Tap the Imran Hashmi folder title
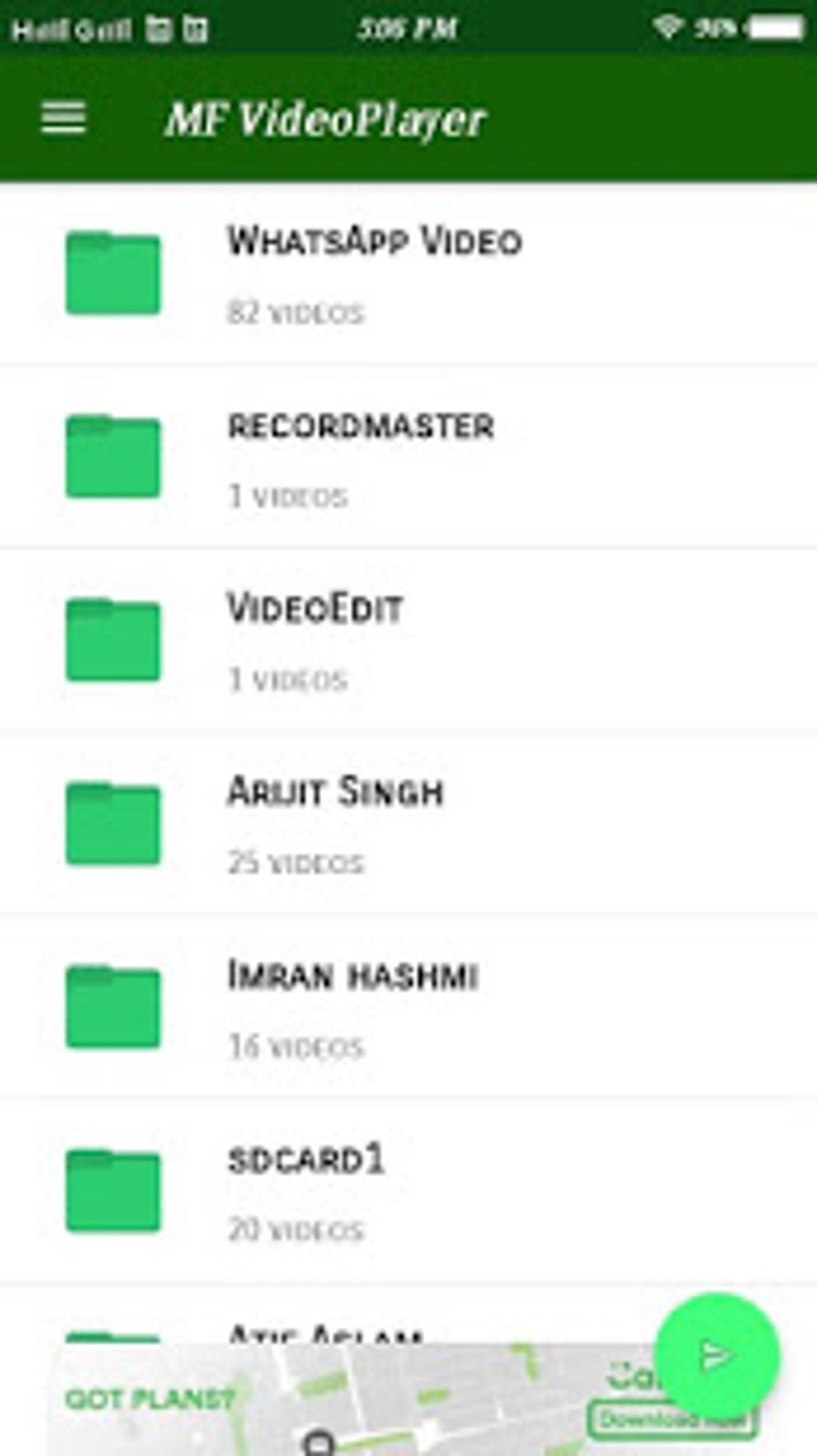 point(353,976)
